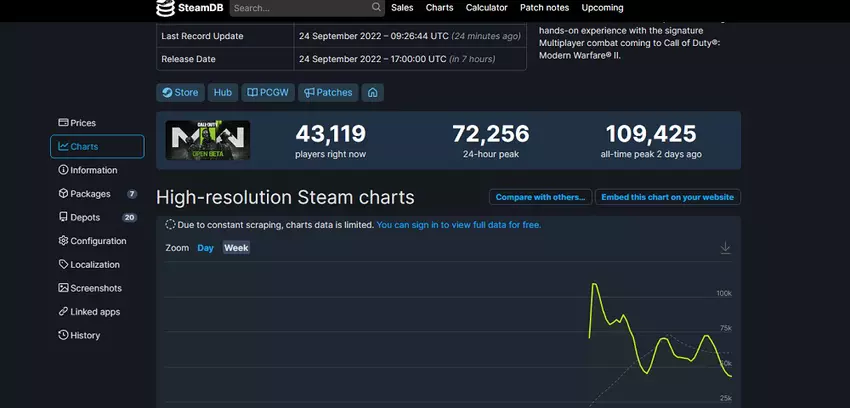The width and height of the screenshot is (850, 408).
Task: Open Screenshots sidebar item
Action: point(96,288)
